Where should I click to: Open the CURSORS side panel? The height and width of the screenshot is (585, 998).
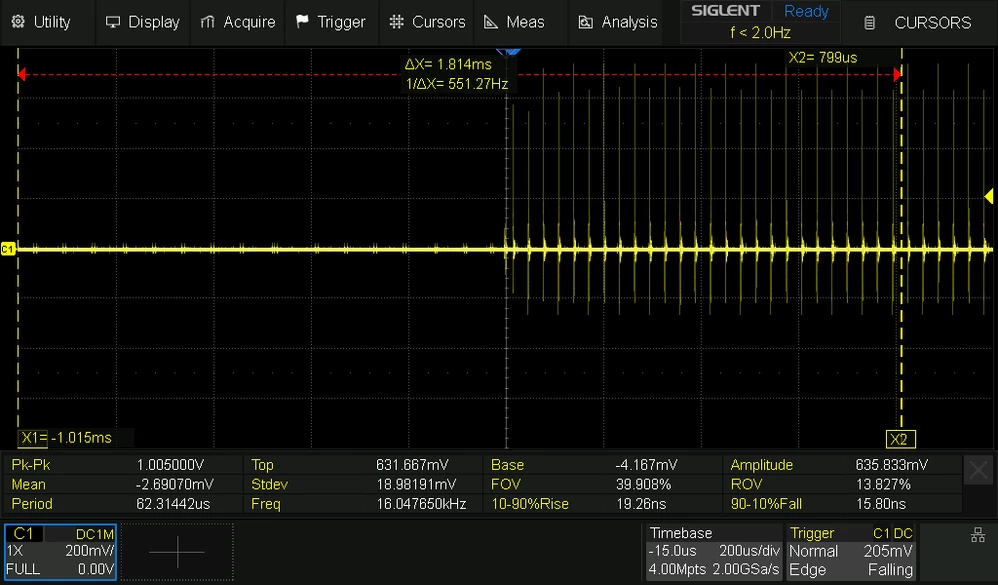pyautogui.click(x=918, y=23)
